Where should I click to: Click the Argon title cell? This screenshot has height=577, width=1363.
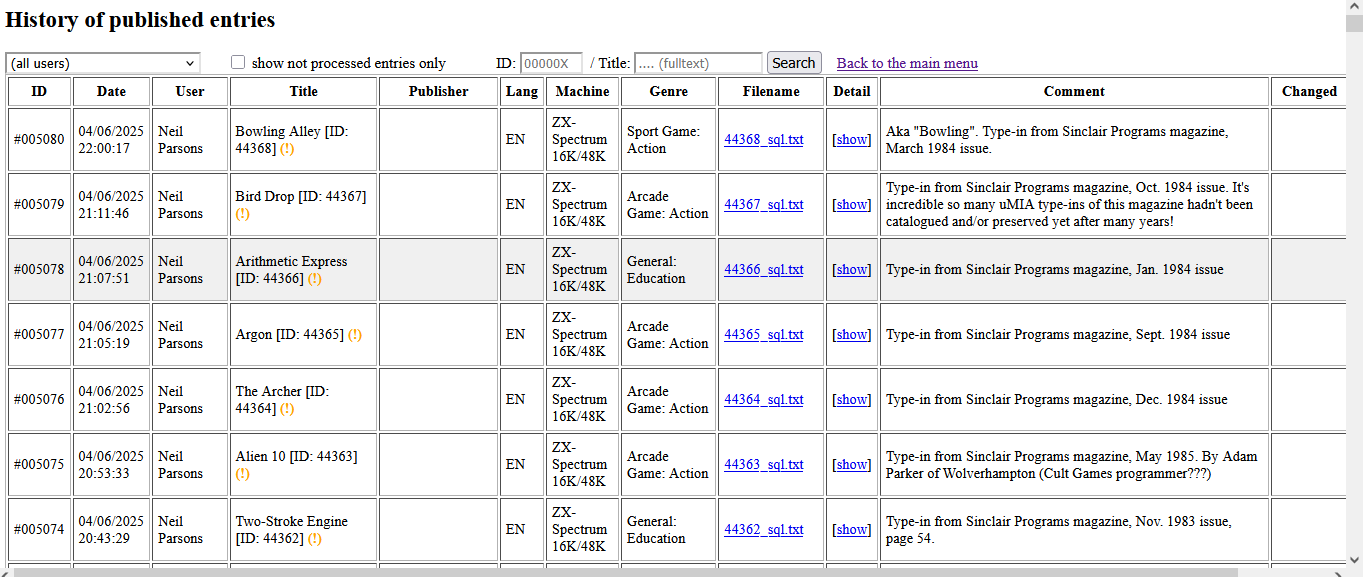point(304,334)
